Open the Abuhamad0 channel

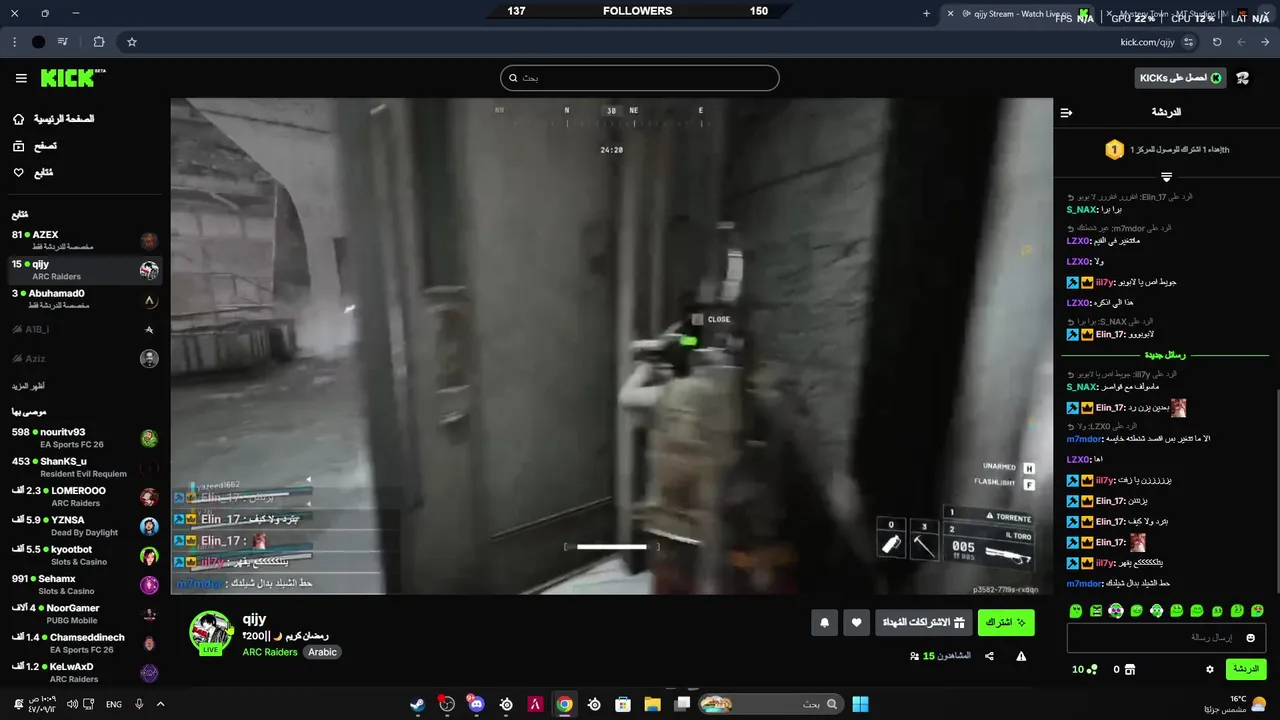tap(85, 299)
